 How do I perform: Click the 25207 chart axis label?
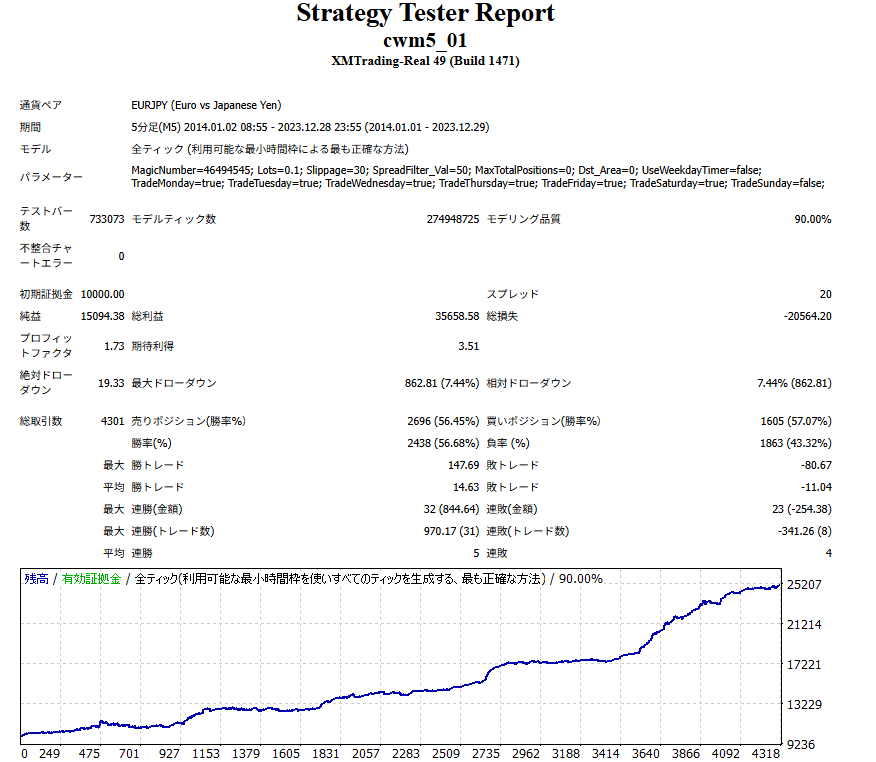pos(804,585)
